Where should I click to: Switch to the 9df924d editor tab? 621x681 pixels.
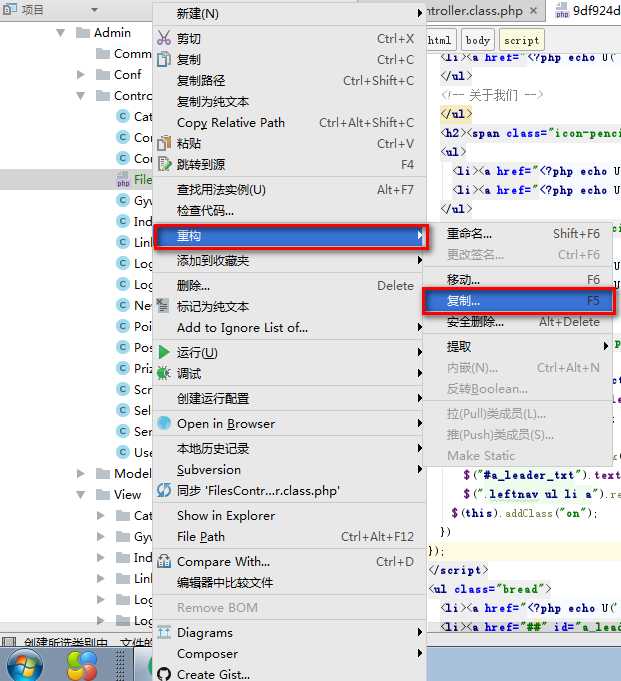pos(587,10)
